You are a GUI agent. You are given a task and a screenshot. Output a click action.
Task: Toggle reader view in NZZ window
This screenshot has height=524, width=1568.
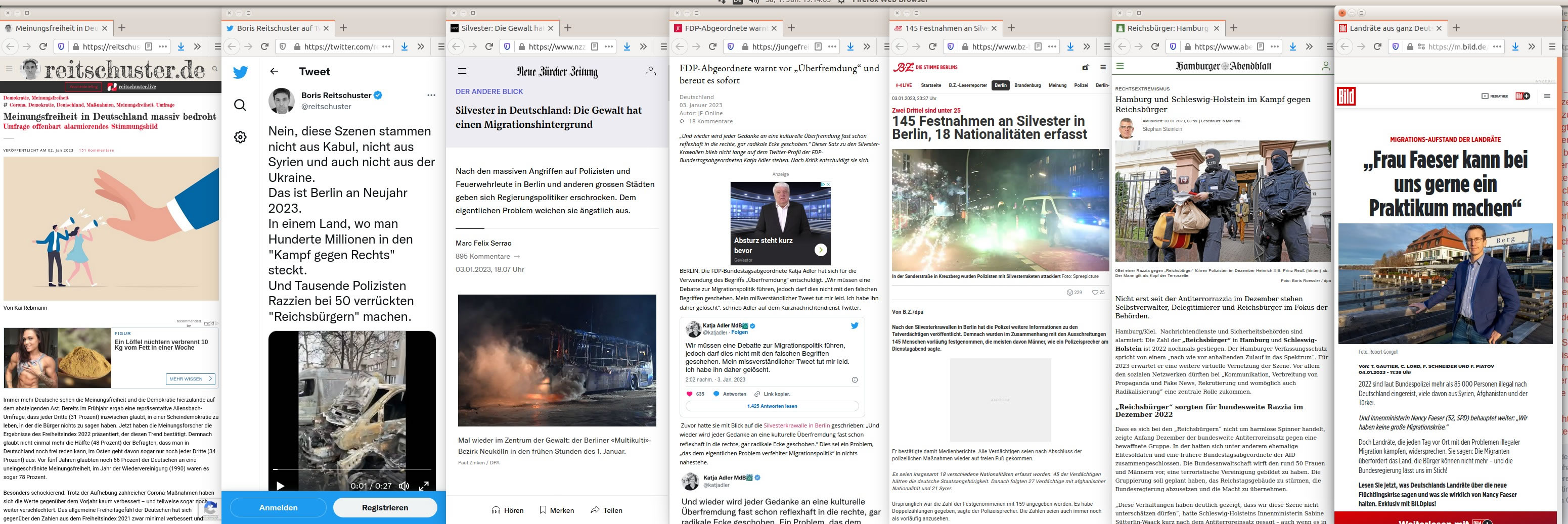[x=594, y=46]
